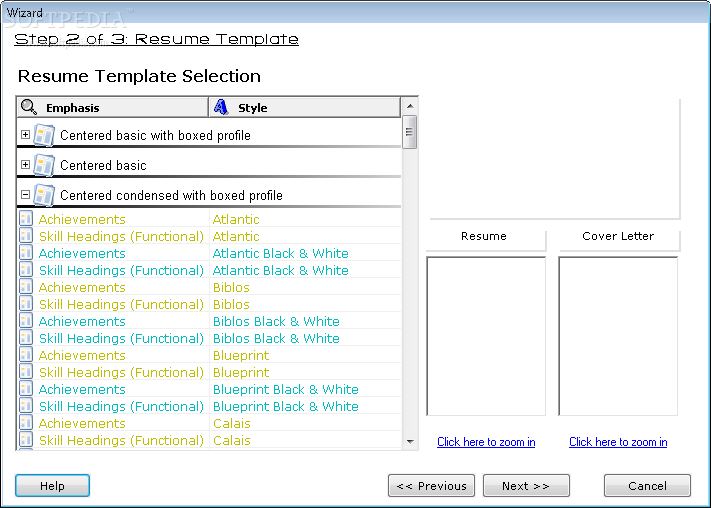
Task: Expand the Centered basic group
Action: click(25, 165)
